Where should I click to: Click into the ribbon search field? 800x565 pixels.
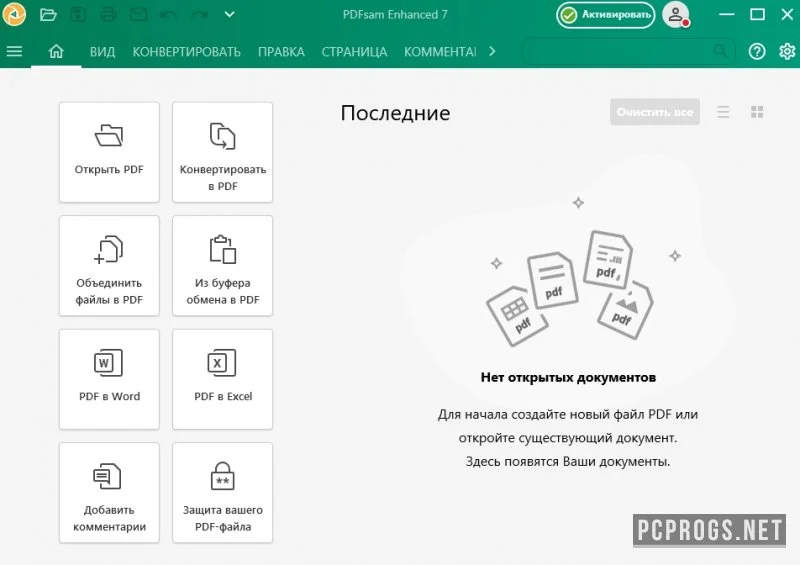click(x=629, y=51)
